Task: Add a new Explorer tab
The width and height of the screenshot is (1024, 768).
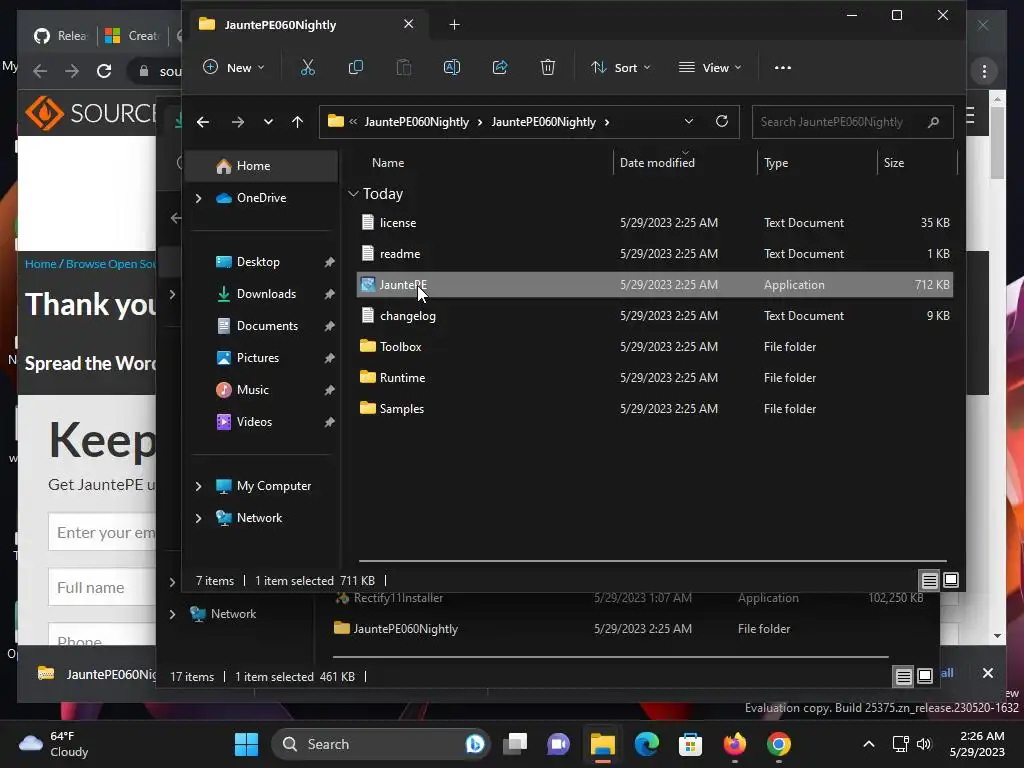Action: coord(455,25)
